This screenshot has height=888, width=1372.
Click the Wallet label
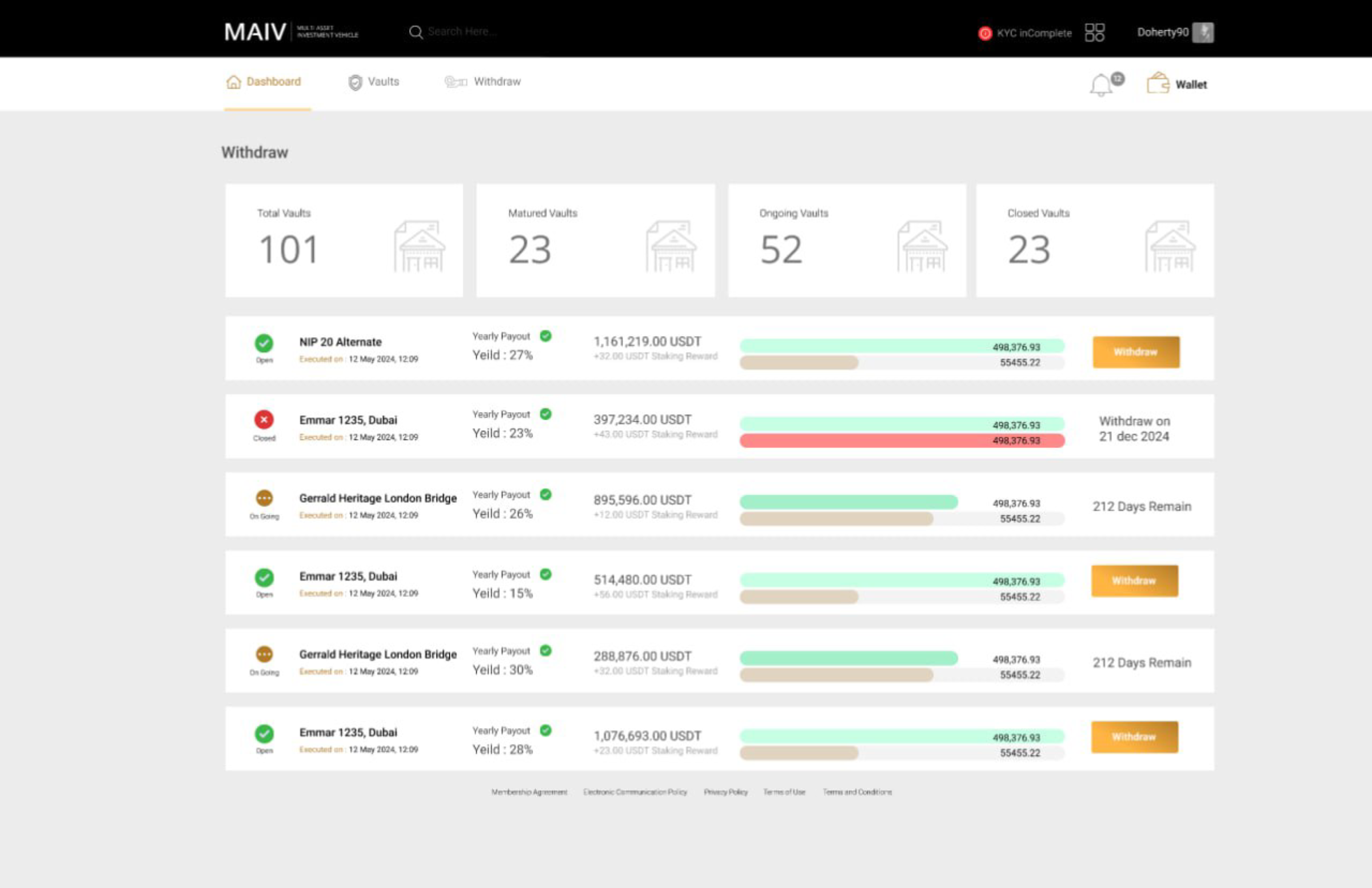coord(1191,85)
